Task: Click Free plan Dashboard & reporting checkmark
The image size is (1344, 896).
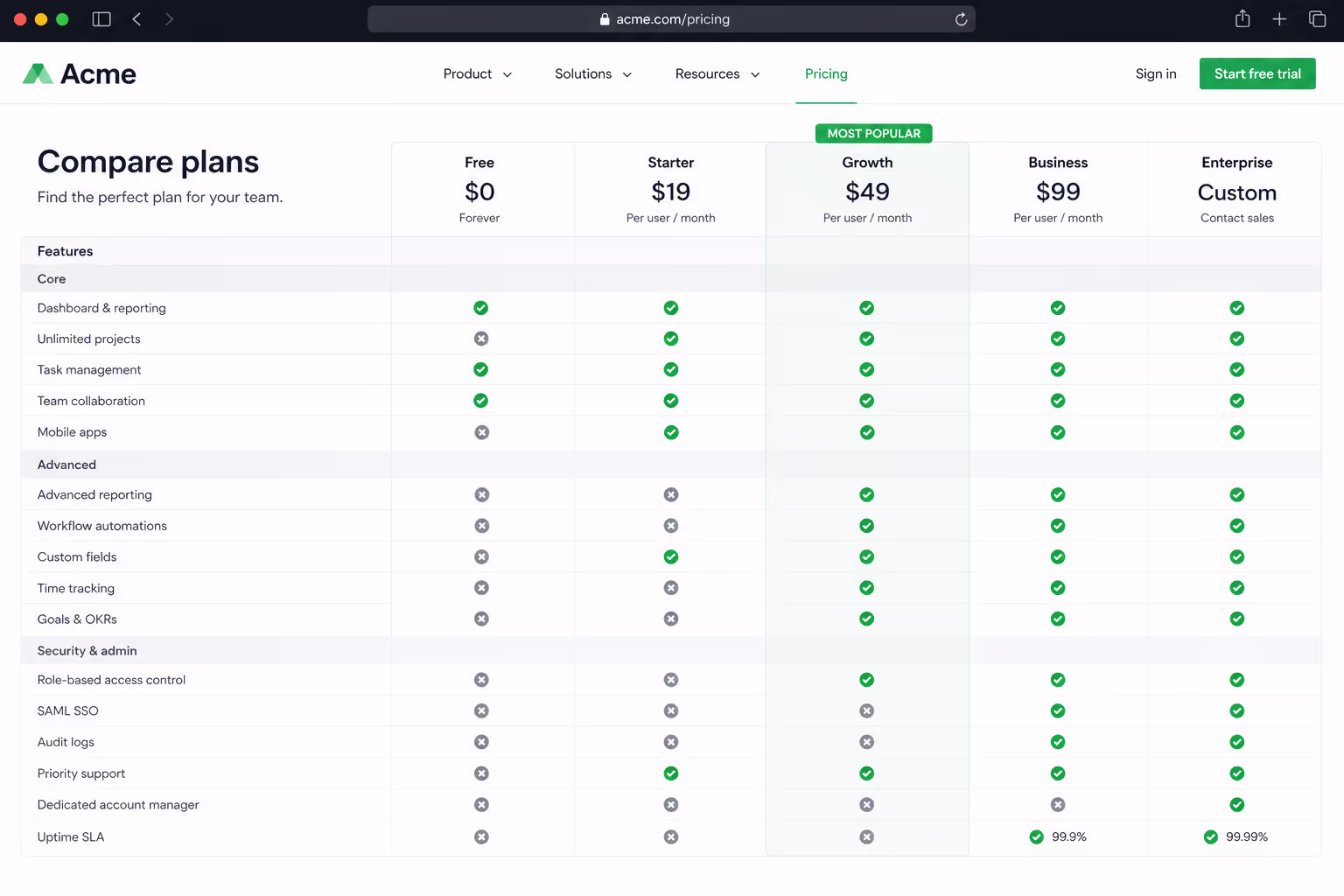Action: point(480,308)
